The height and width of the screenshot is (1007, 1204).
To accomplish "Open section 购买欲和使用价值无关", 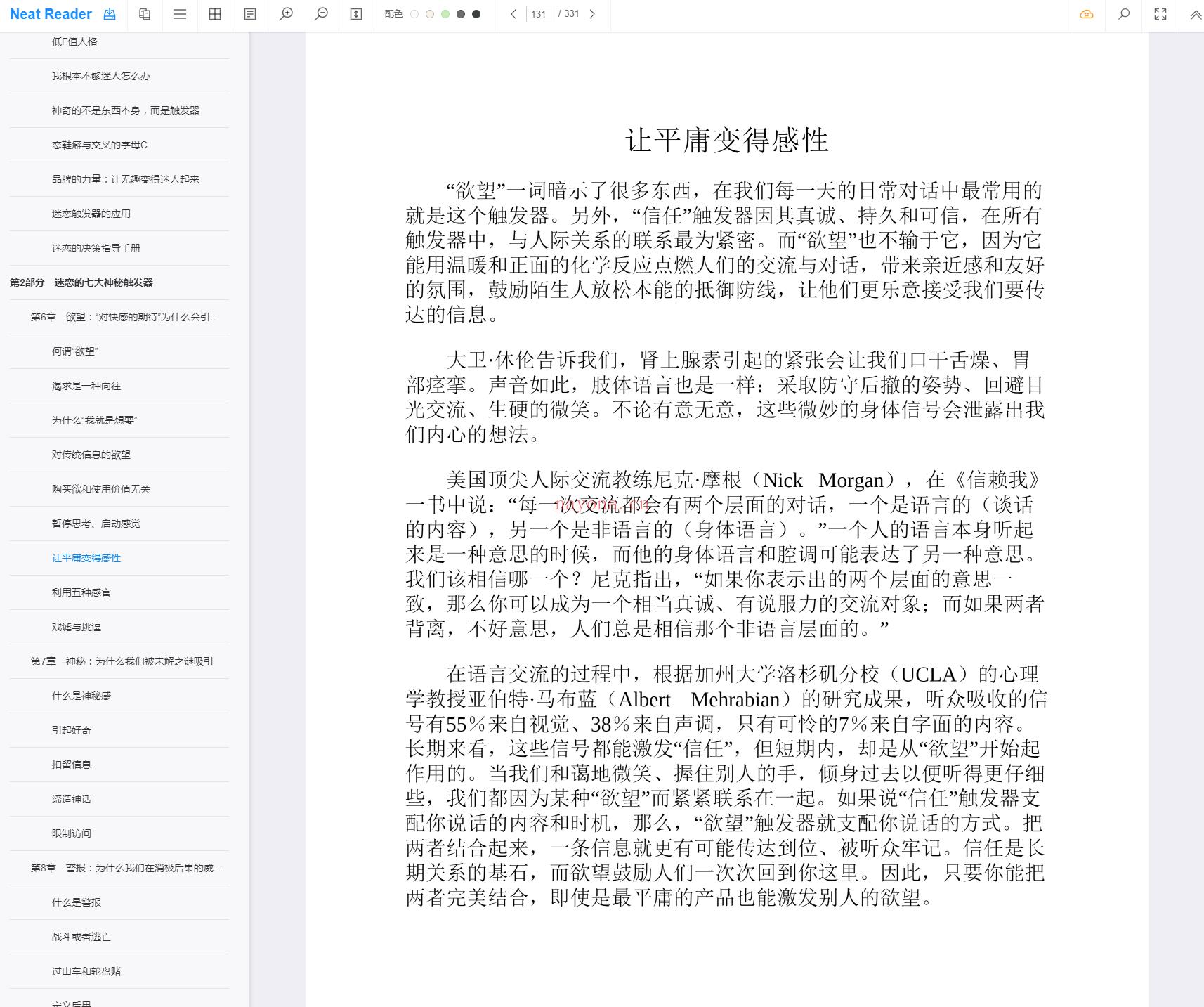I will [x=100, y=489].
